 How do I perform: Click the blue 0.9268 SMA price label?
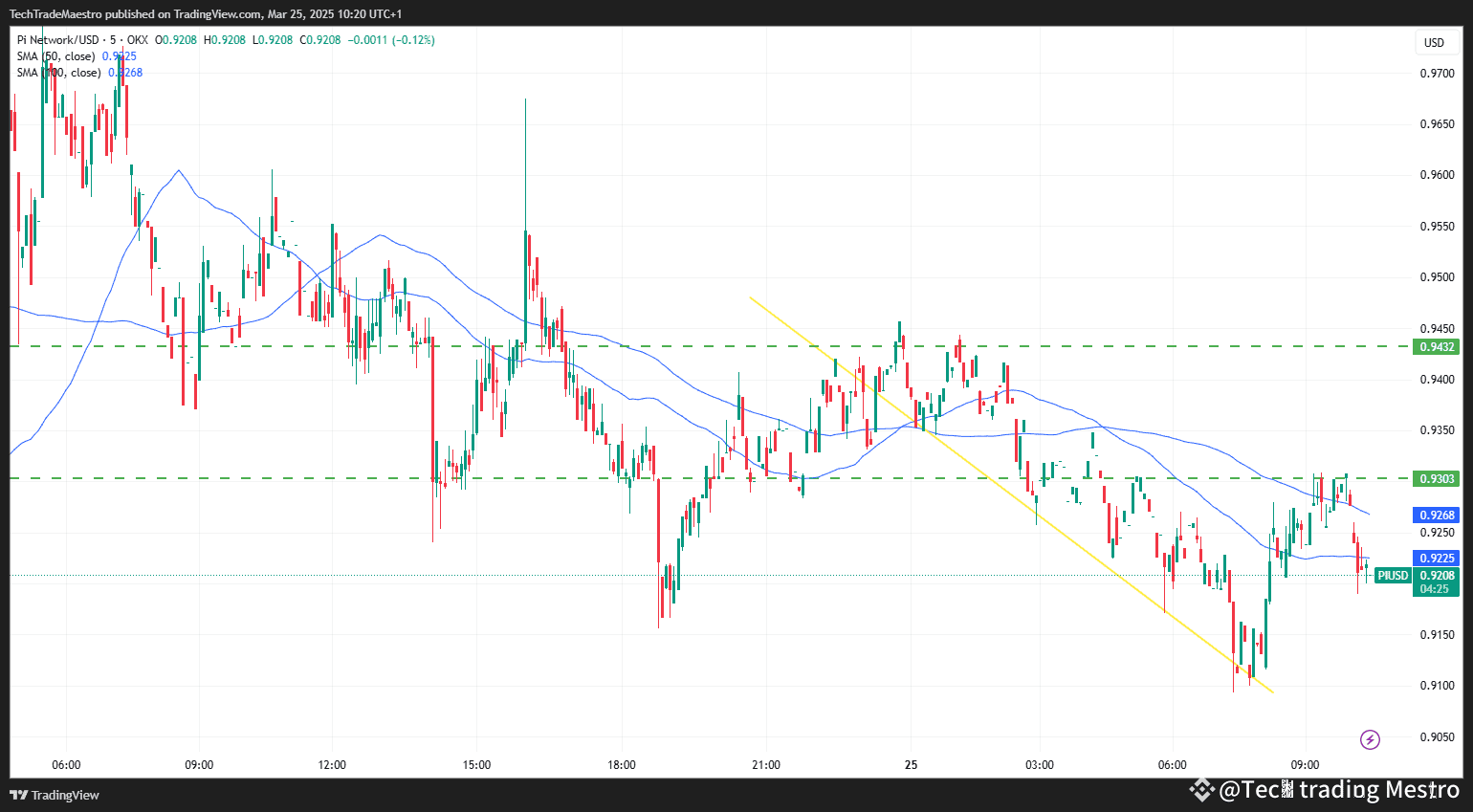tap(1437, 516)
